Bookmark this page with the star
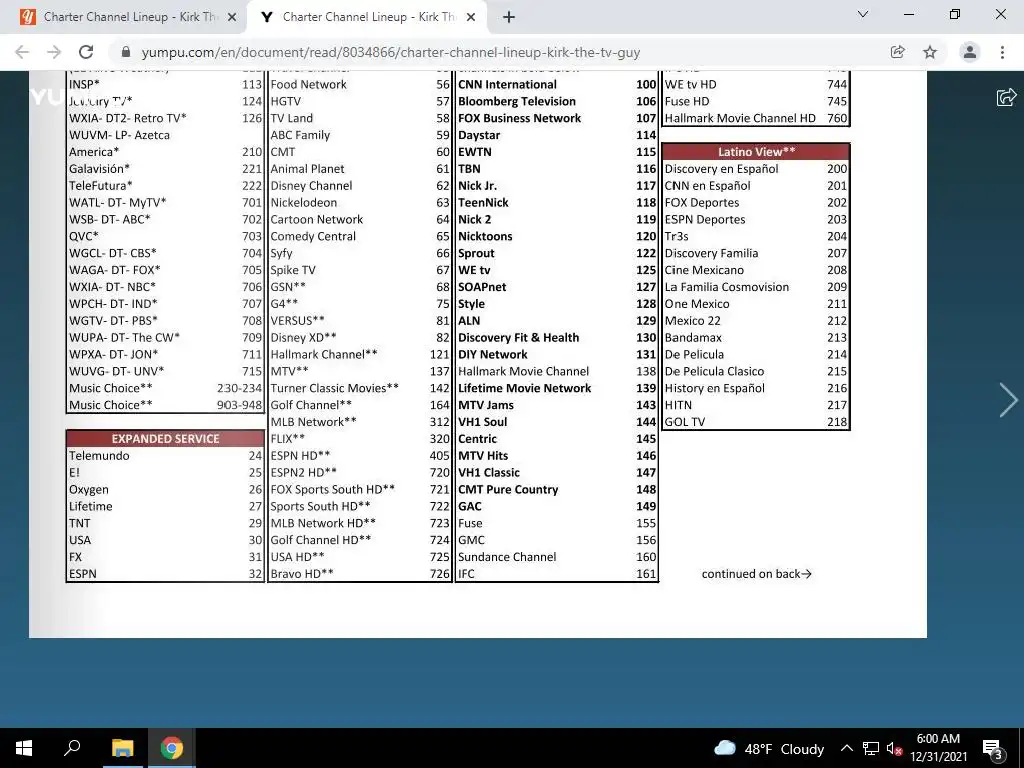The height and width of the screenshot is (768, 1024). point(930,52)
